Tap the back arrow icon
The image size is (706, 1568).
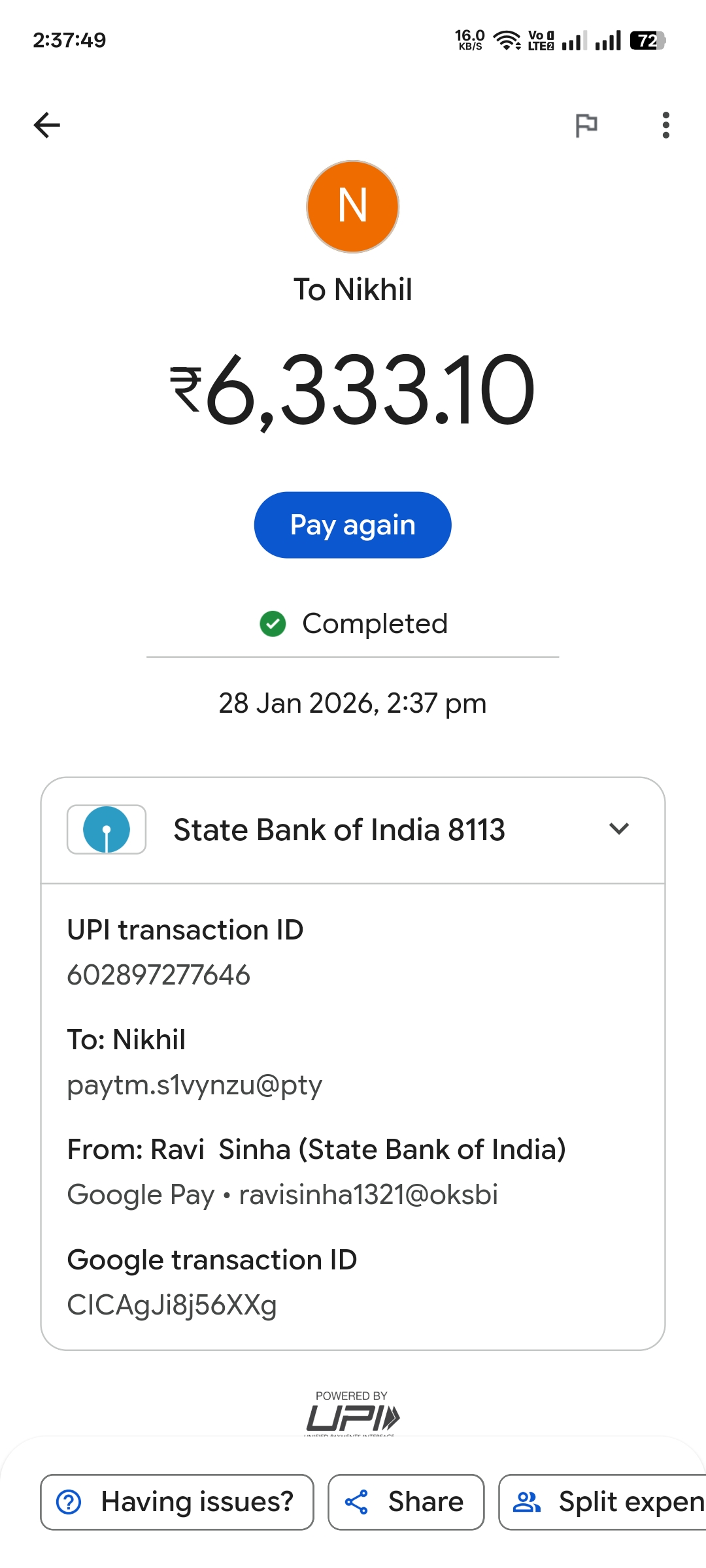47,125
